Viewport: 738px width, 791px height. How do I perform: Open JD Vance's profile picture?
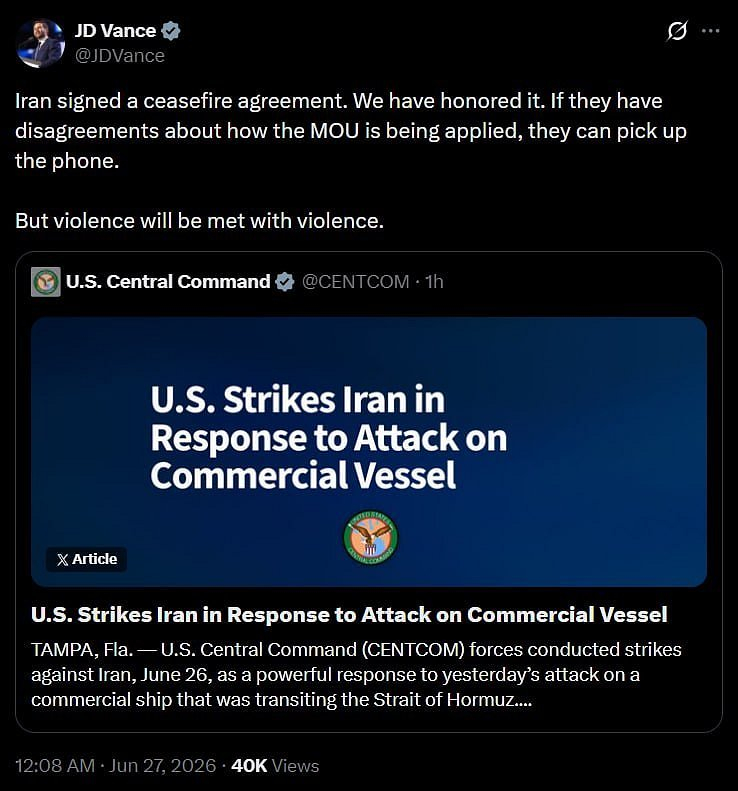click(40, 43)
